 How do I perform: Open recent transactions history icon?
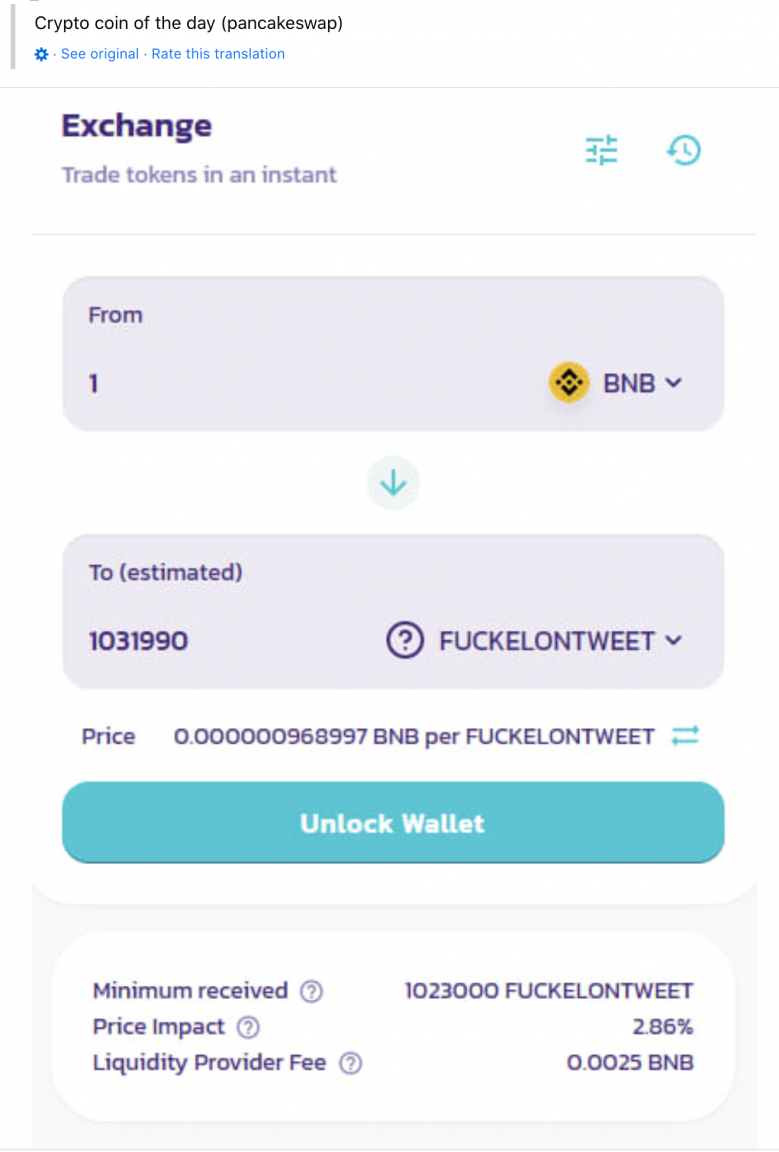coord(683,150)
